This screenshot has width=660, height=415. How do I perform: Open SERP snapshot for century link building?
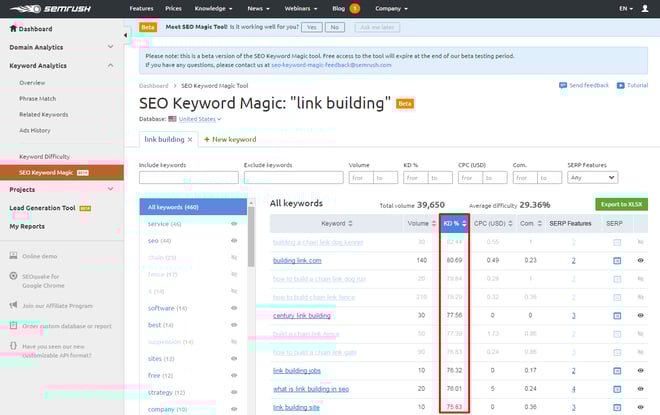click(x=617, y=315)
